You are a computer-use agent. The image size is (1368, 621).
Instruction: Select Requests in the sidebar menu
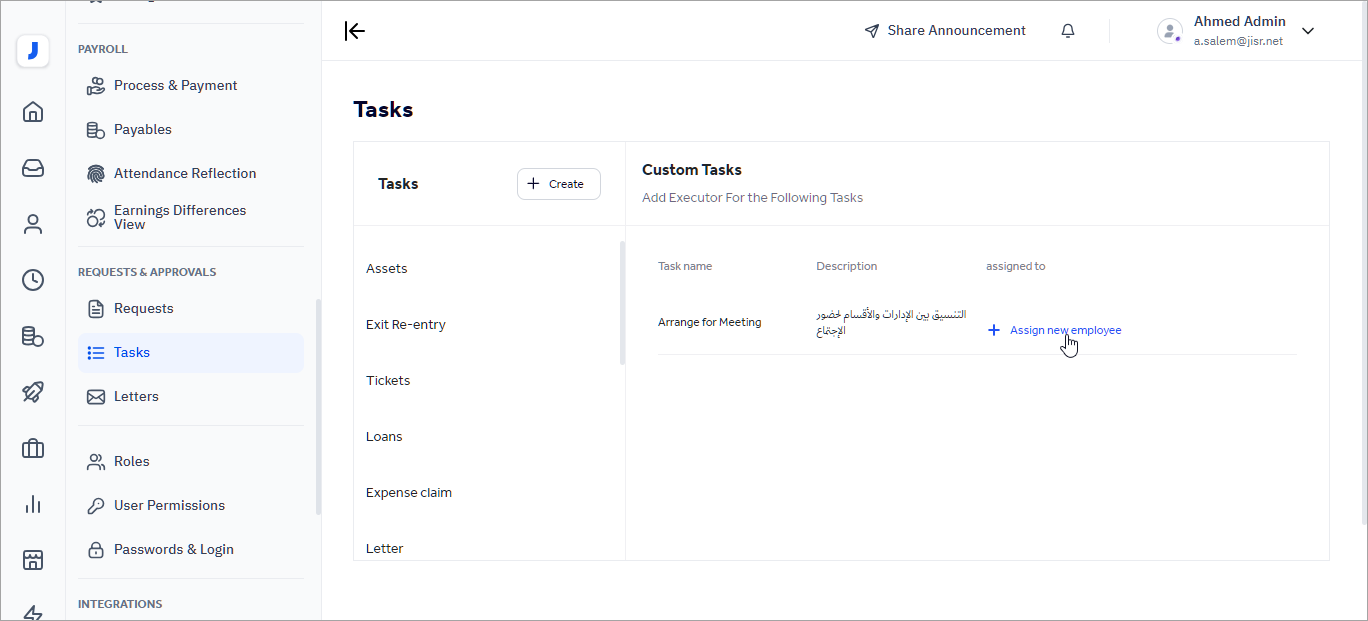click(x=143, y=308)
